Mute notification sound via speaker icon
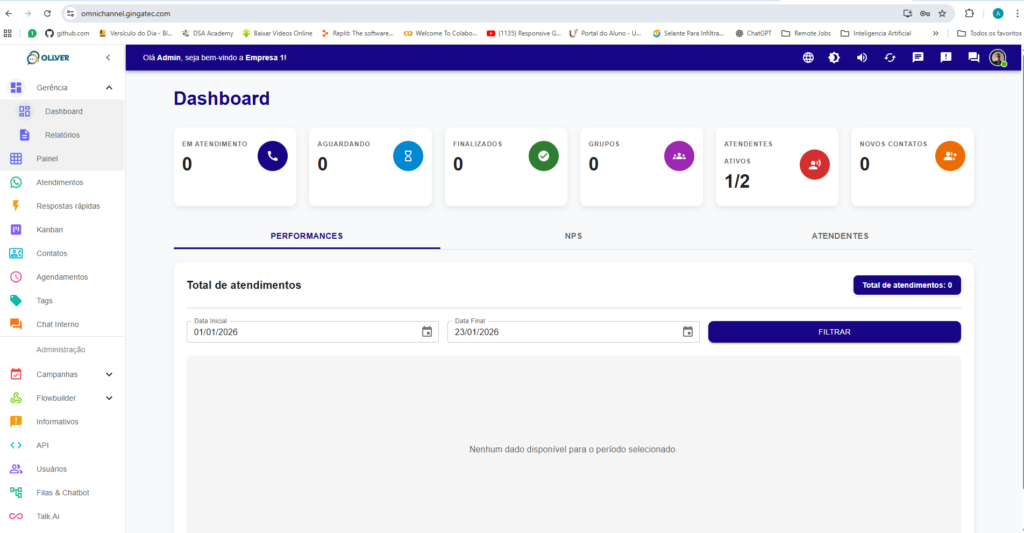The width and height of the screenshot is (1024, 533). (862, 58)
